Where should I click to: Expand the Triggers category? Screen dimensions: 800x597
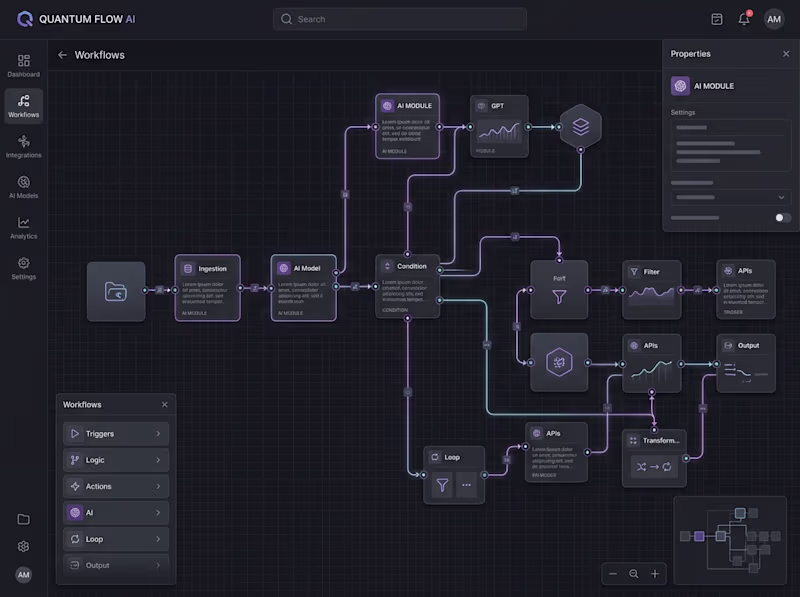tap(116, 434)
